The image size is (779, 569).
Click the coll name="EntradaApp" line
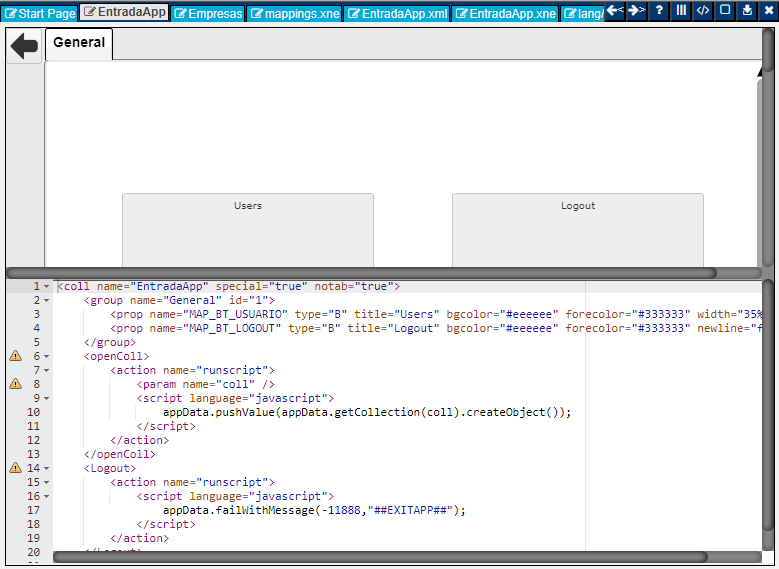click(229, 287)
